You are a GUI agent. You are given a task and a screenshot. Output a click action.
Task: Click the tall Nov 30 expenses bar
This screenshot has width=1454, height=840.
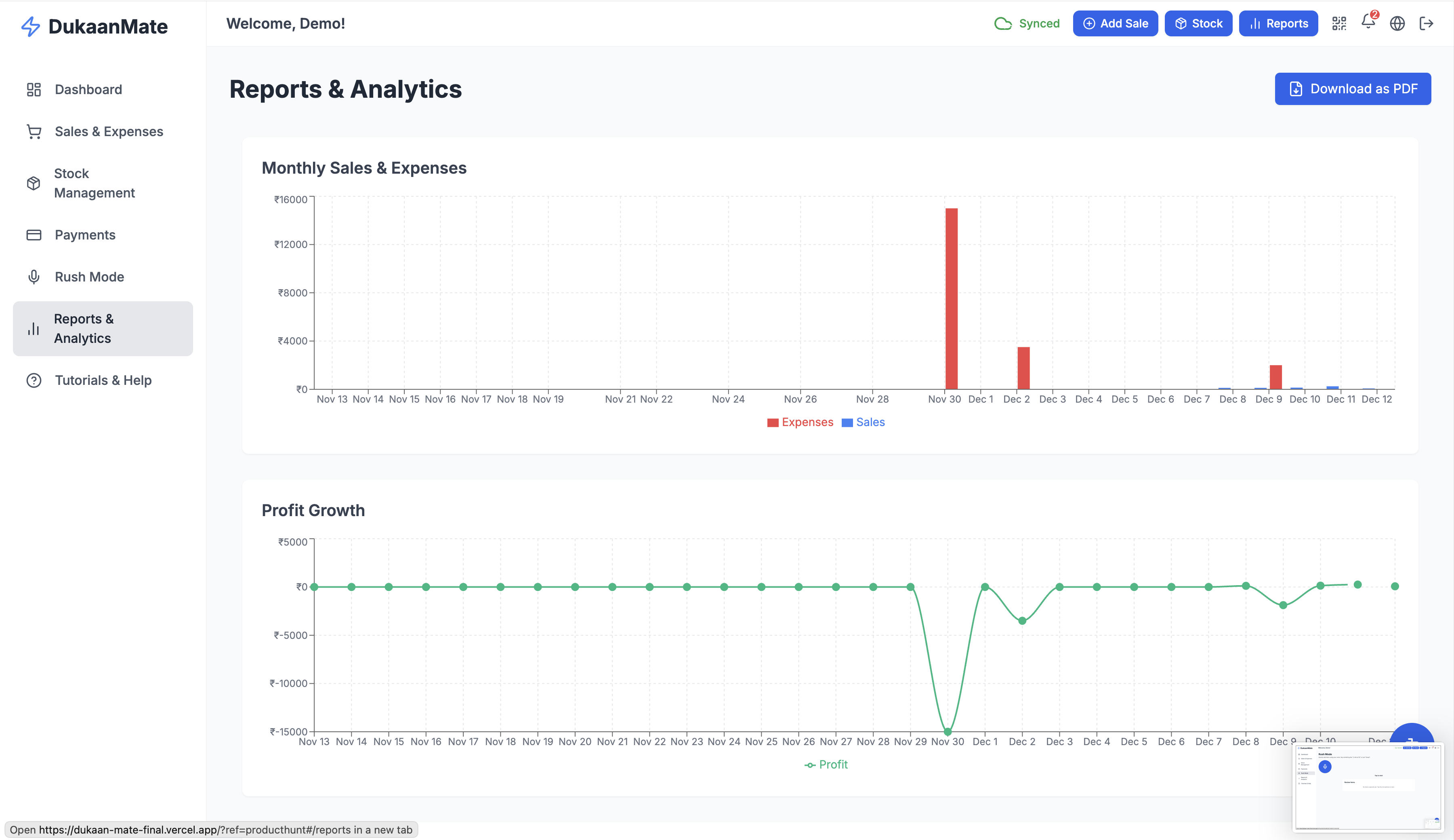(951, 298)
